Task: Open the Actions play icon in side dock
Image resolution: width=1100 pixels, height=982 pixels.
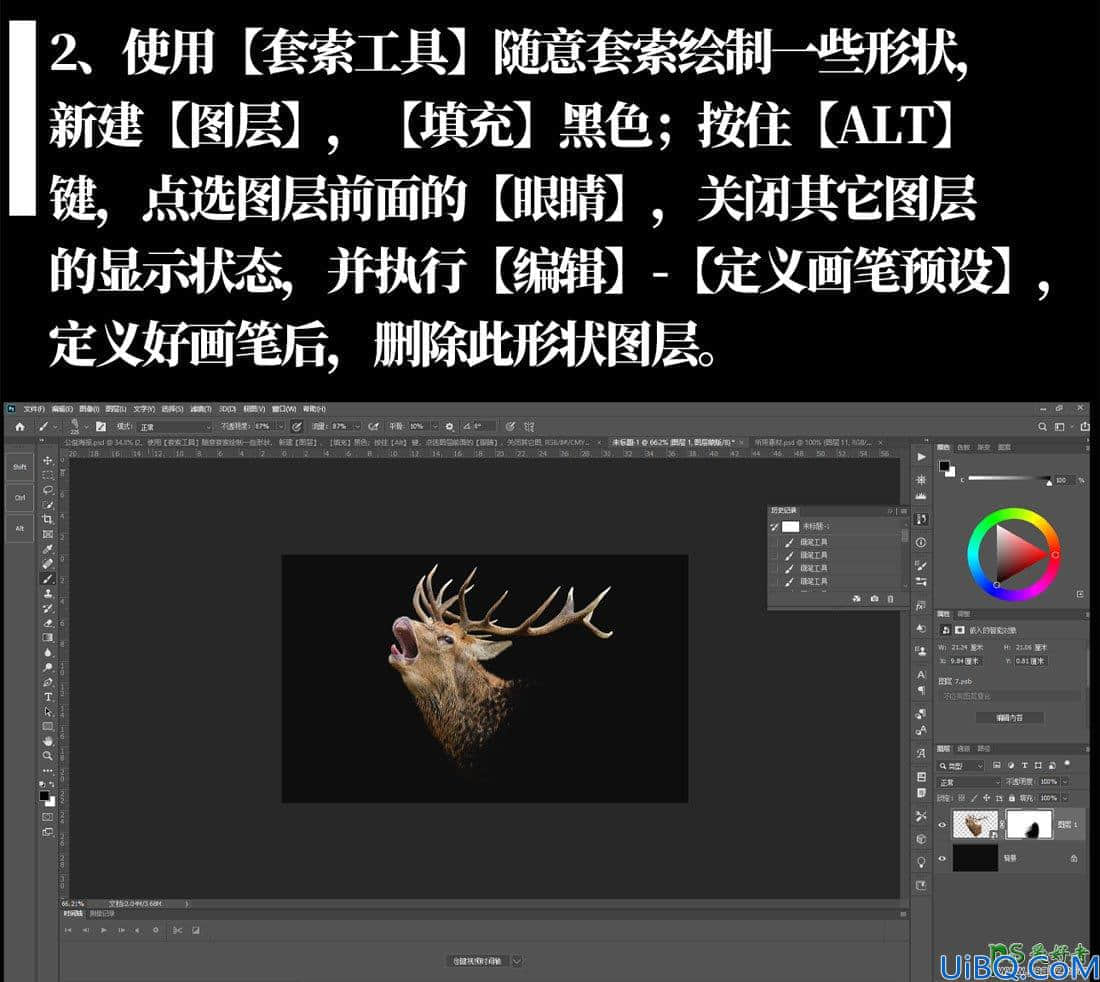Action: click(921, 457)
